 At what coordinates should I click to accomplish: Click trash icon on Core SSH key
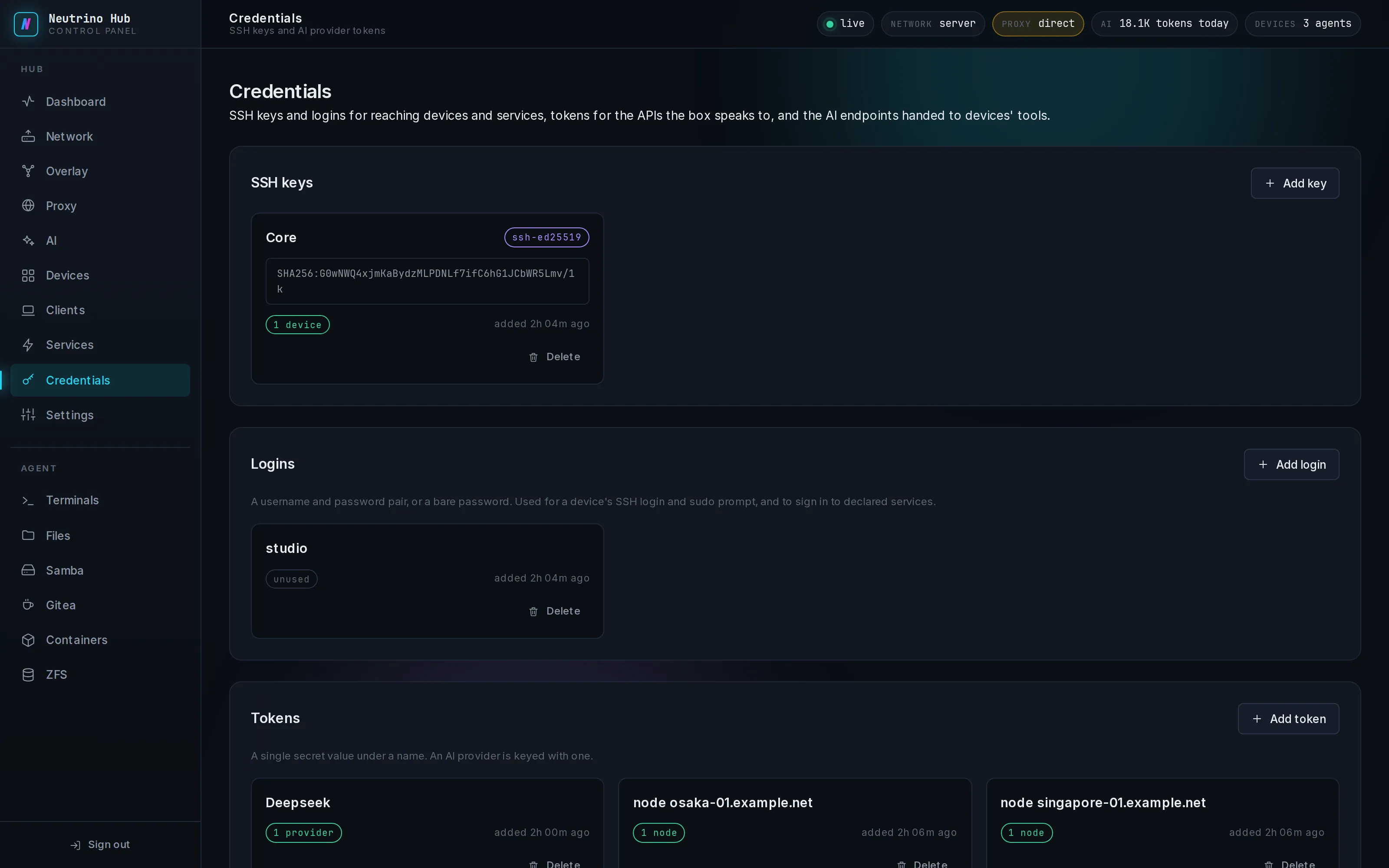[x=533, y=357]
